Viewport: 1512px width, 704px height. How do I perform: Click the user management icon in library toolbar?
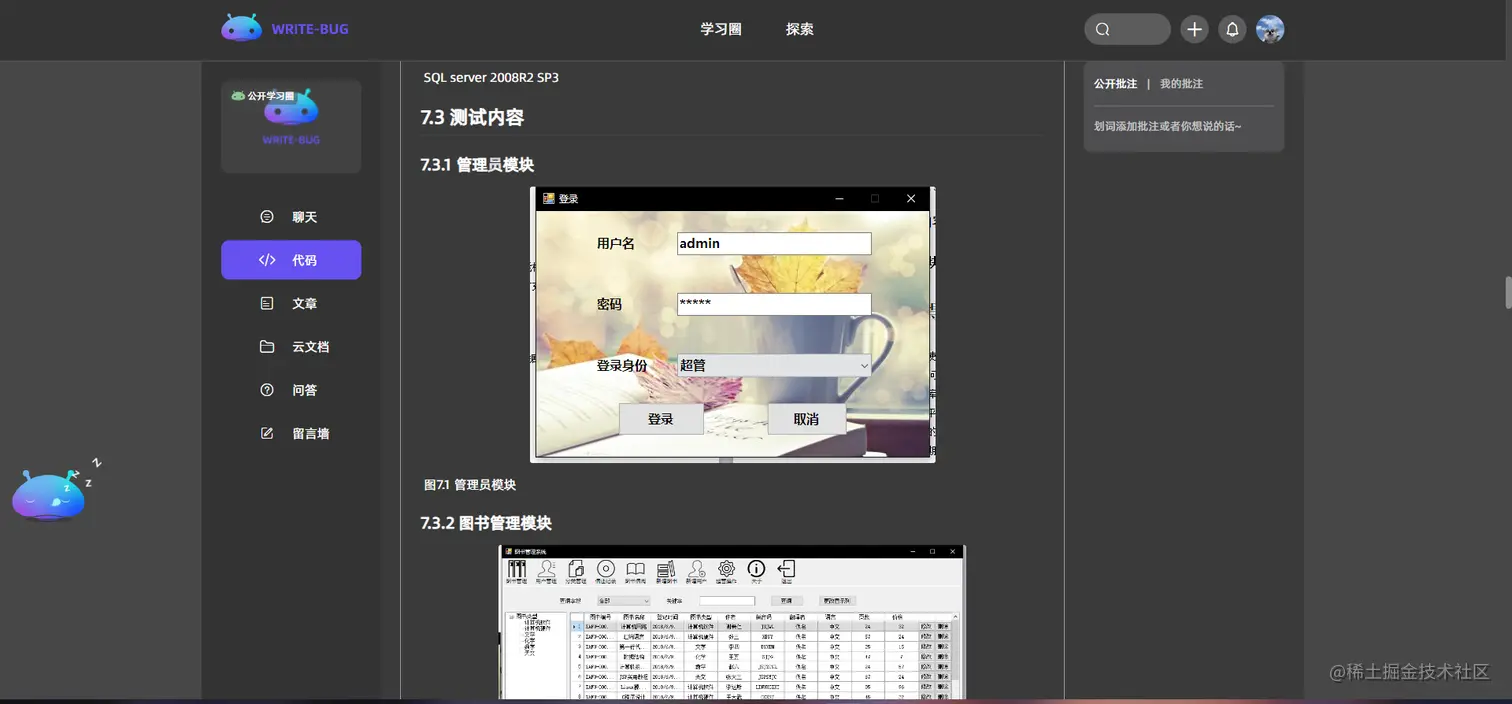[546, 569]
